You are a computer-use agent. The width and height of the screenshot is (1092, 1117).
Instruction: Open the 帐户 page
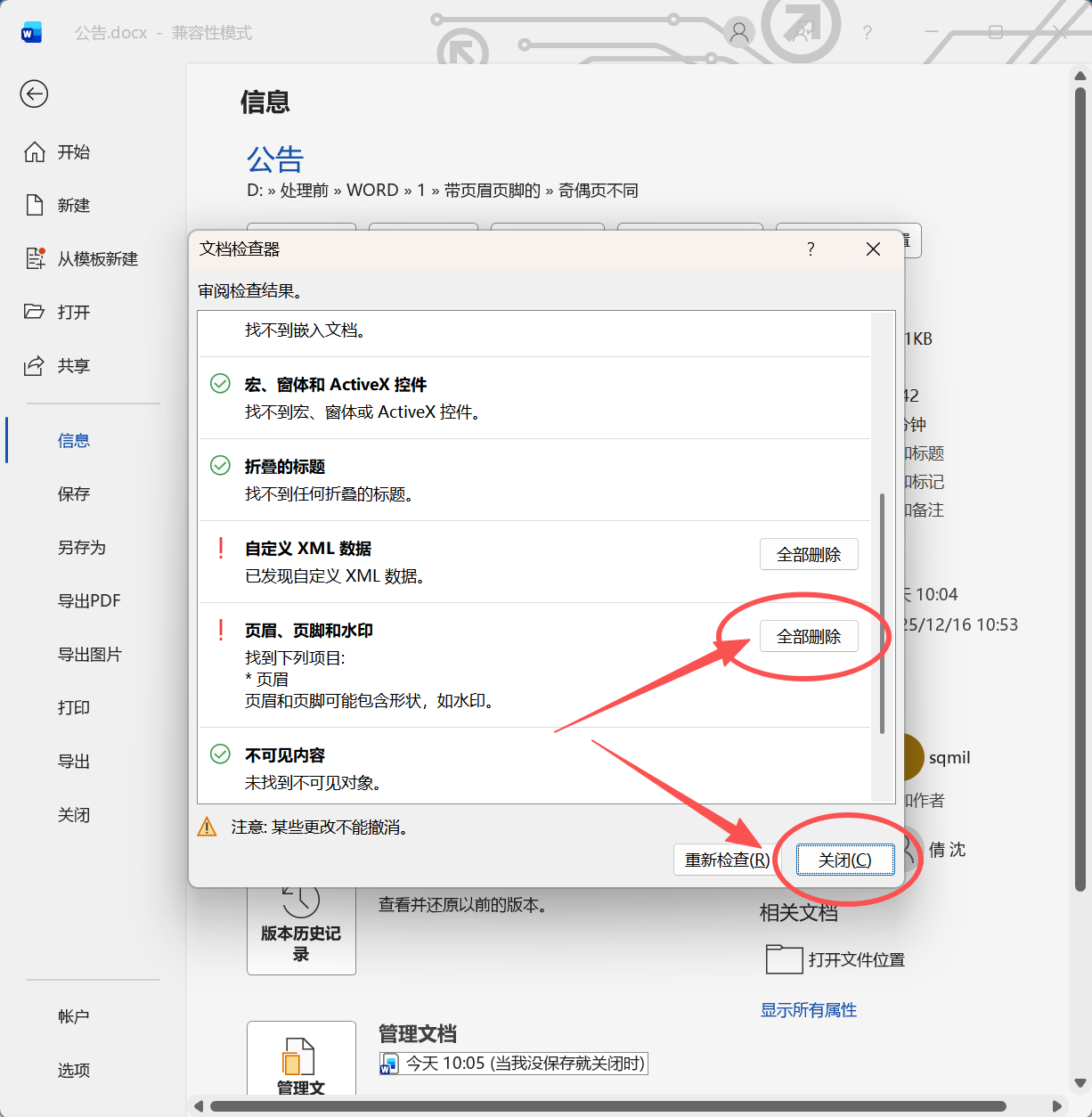[x=74, y=1016]
